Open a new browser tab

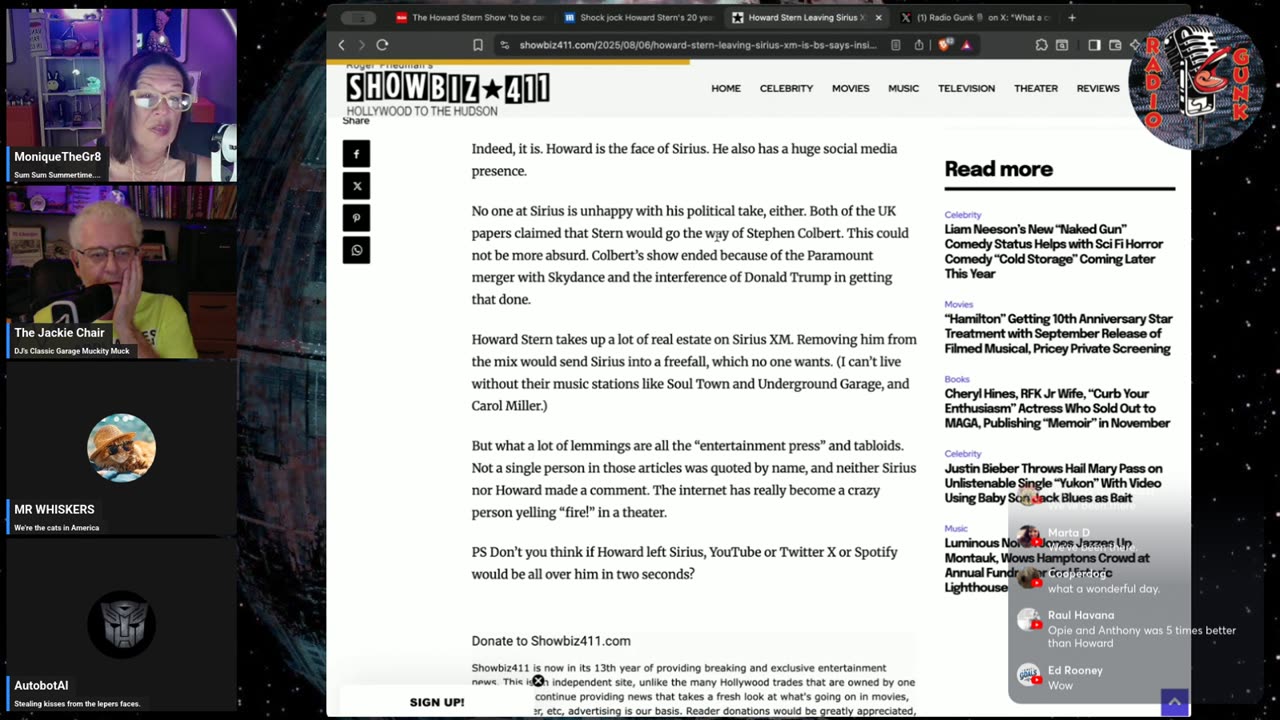coord(1072,18)
